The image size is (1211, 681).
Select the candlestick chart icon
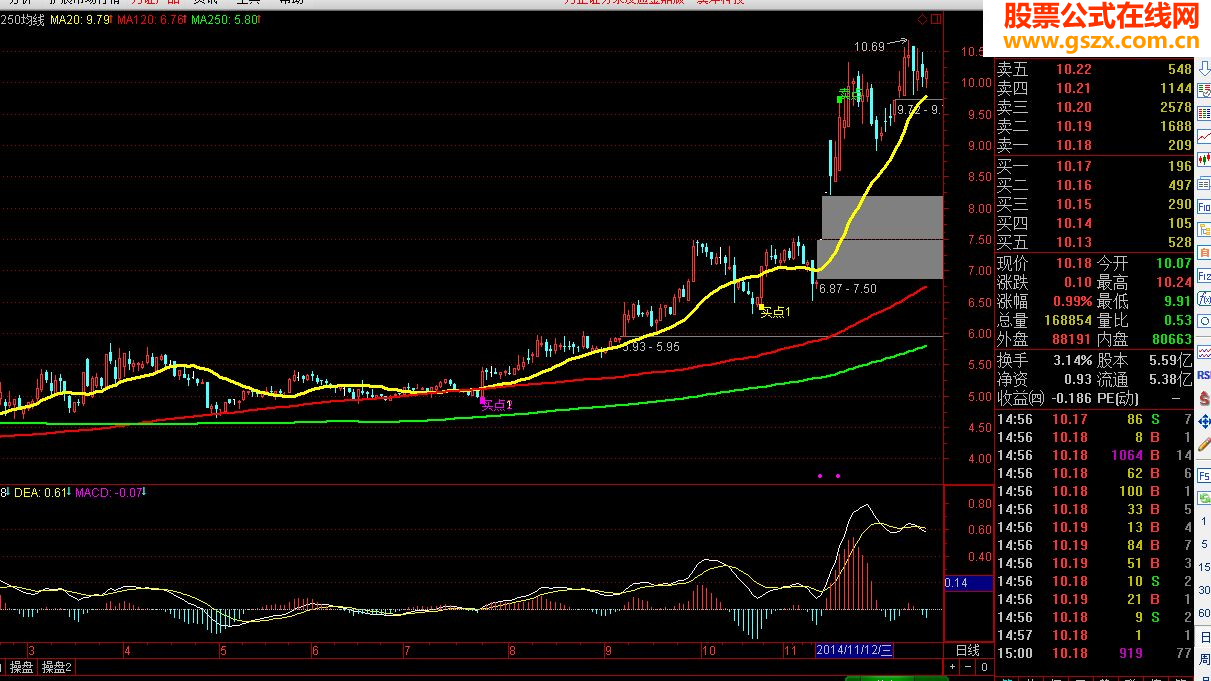[x=1203, y=158]
